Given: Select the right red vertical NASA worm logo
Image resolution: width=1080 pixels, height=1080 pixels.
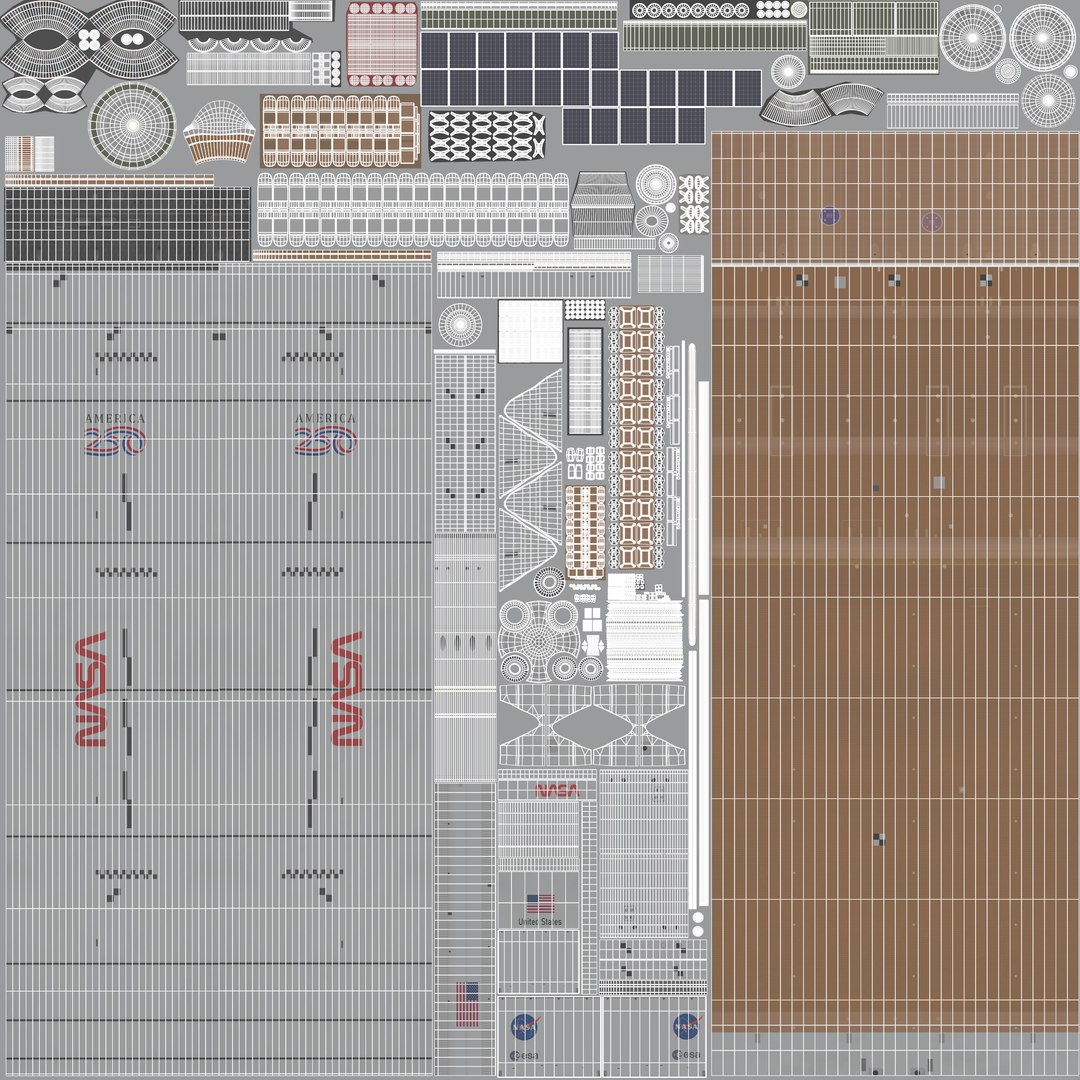Looking at the screenshot, I should [x=347, y=689].
